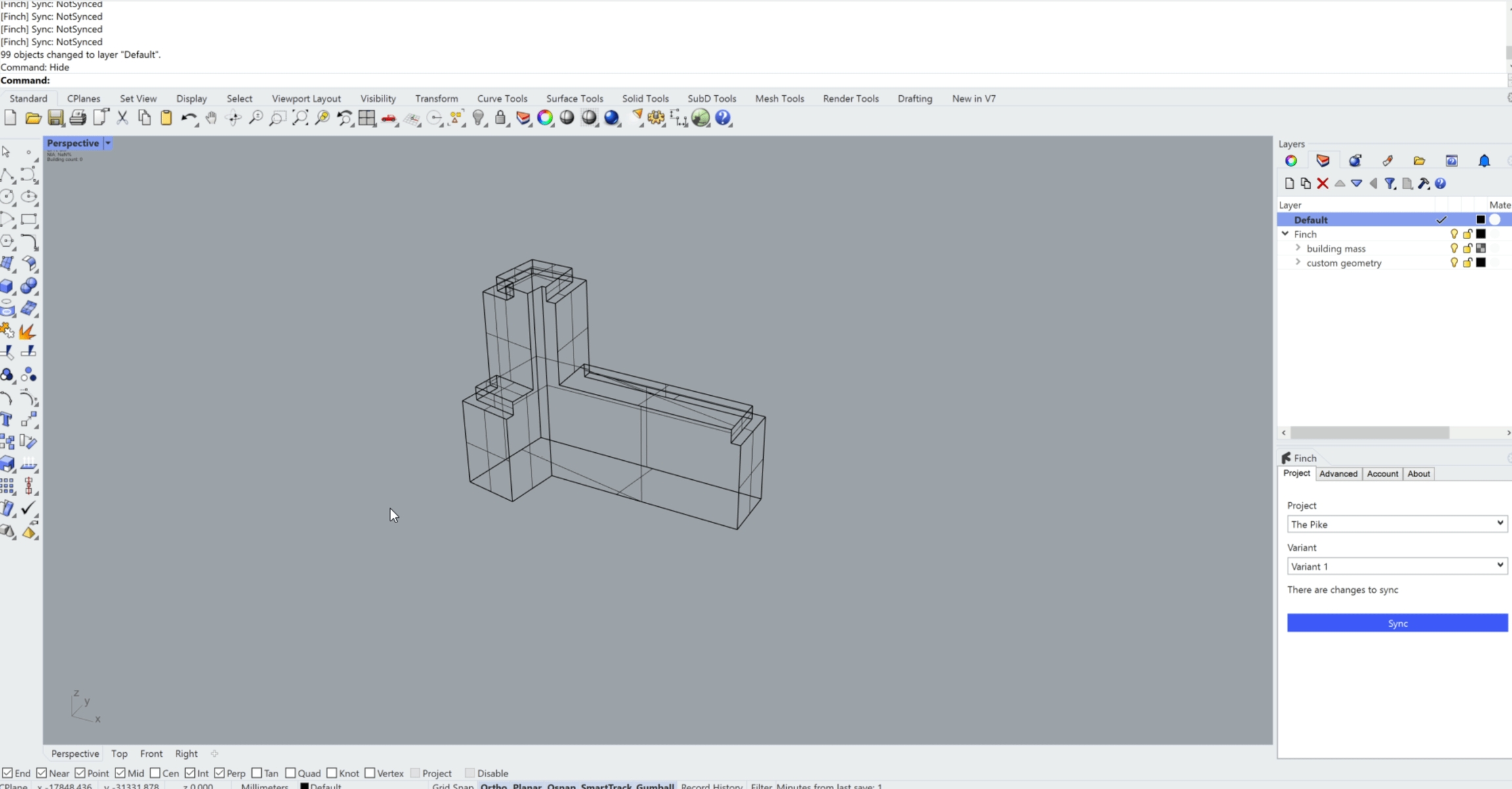Click the layer filter funnel icon
The image size is (1512, 789).
tap(1390, 184)
